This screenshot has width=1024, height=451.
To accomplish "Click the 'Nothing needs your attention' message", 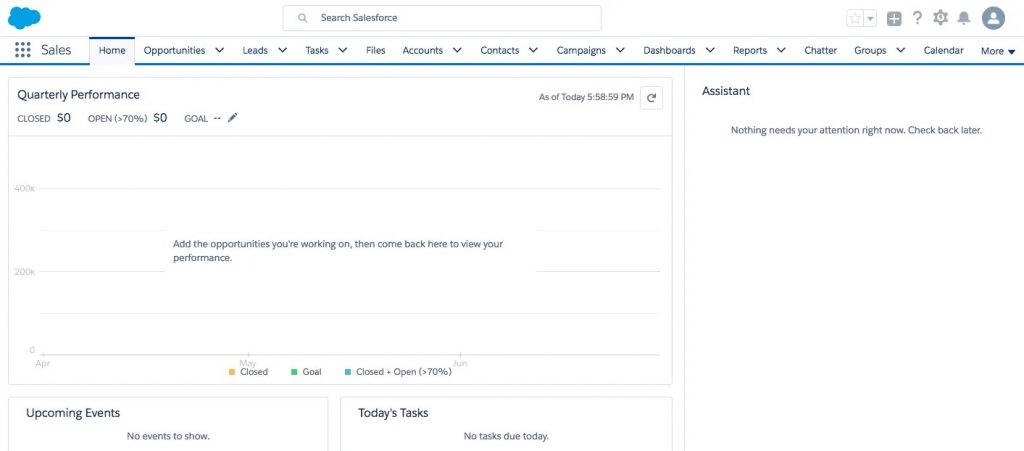I will tap(856, 130).
